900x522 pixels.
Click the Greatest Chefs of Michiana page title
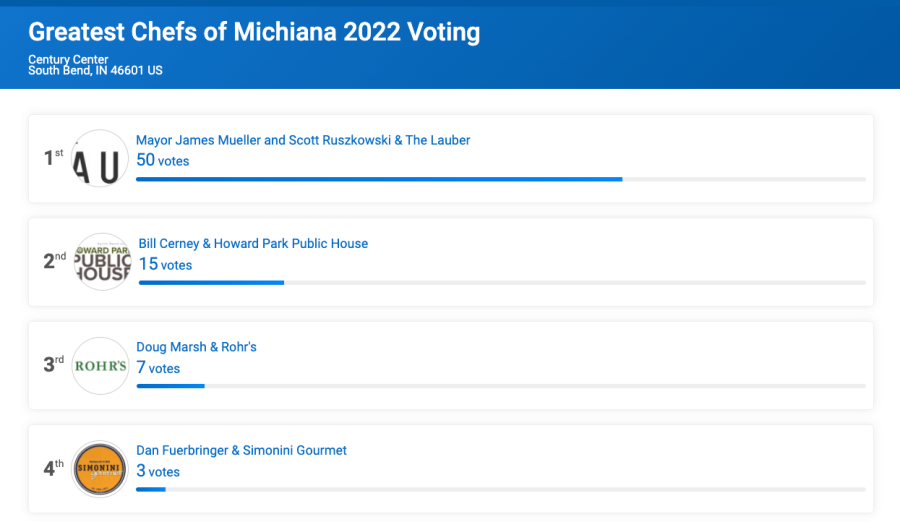[x=254, y=32]
